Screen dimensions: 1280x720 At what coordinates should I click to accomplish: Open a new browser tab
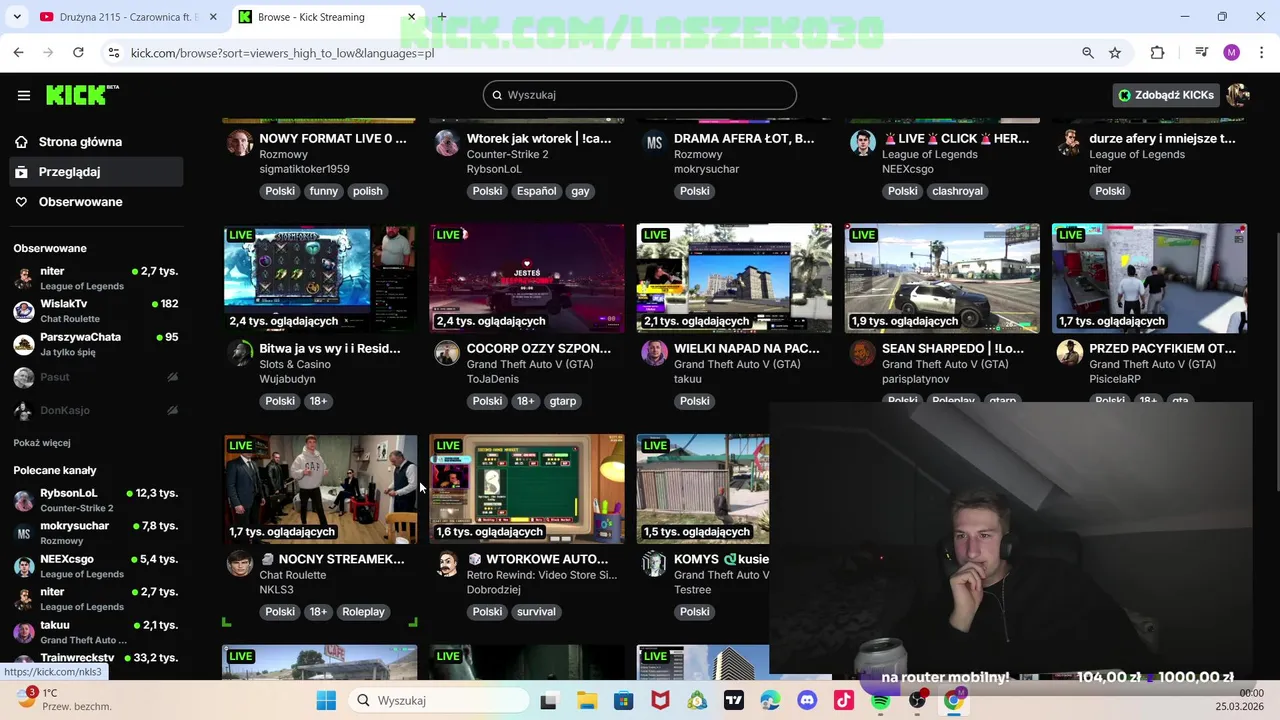(x=441, y=17)
